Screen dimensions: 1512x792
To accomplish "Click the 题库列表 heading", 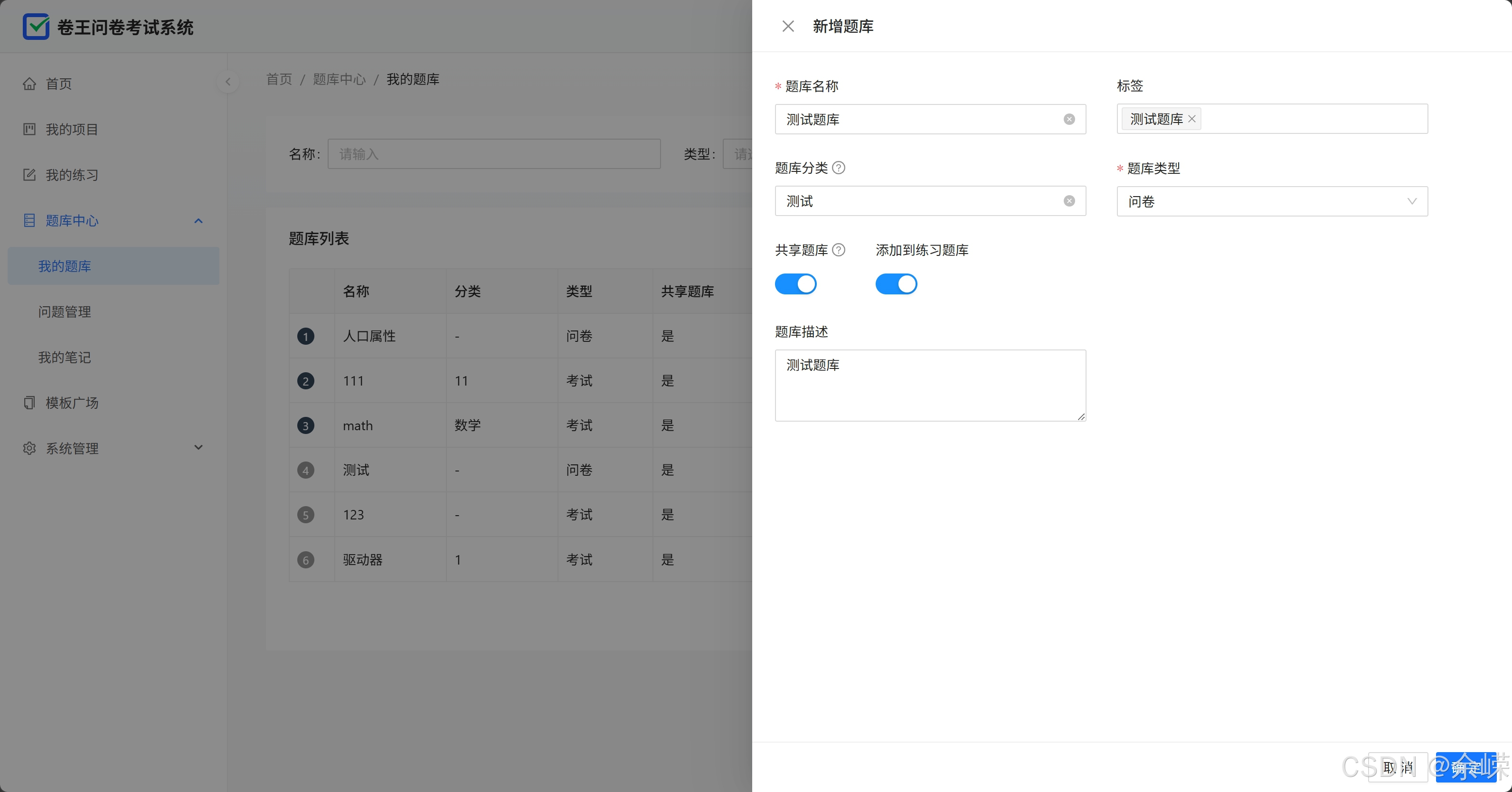I will pos(319,238).
